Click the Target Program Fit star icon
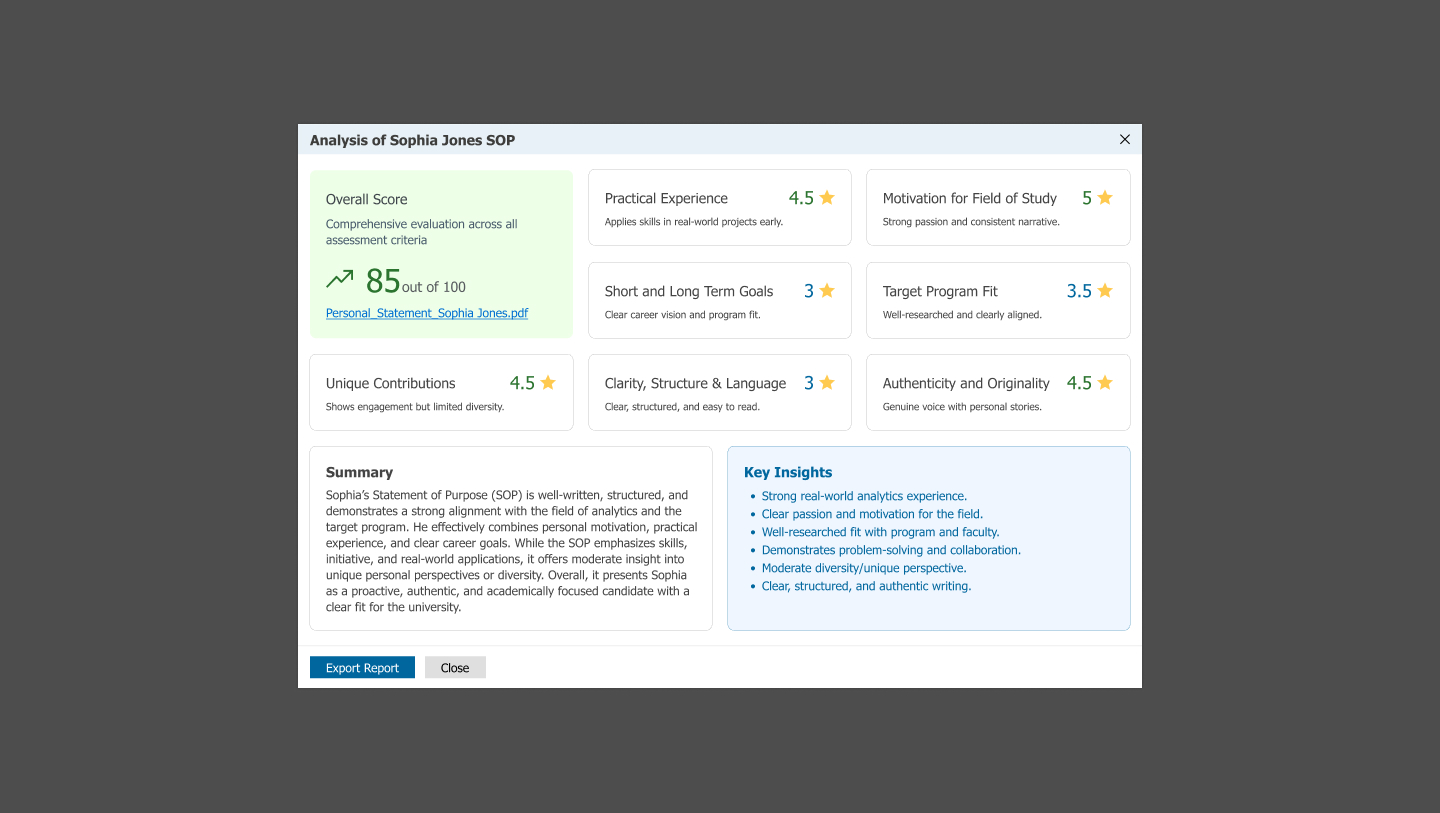Screen dimensions: 1440x813 click(x=1105, y=291)
